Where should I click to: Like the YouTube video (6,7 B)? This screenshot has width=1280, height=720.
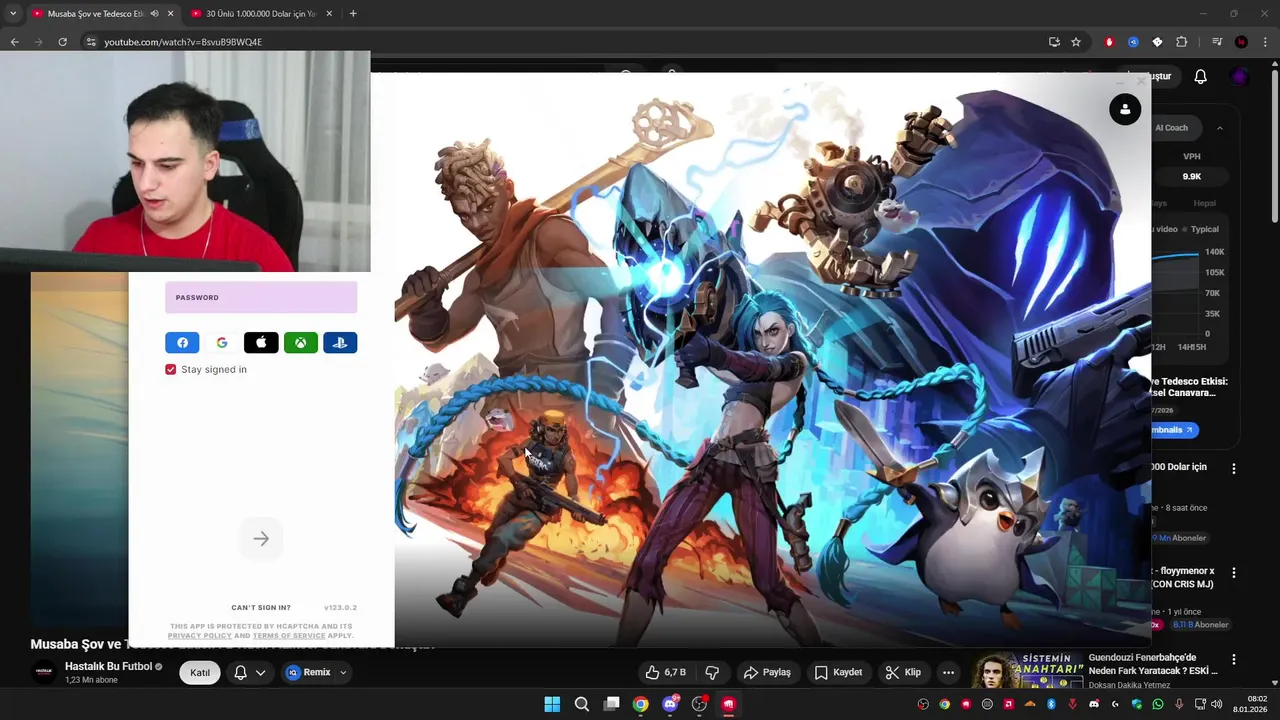pyautogui.click(x=666, y=672)
